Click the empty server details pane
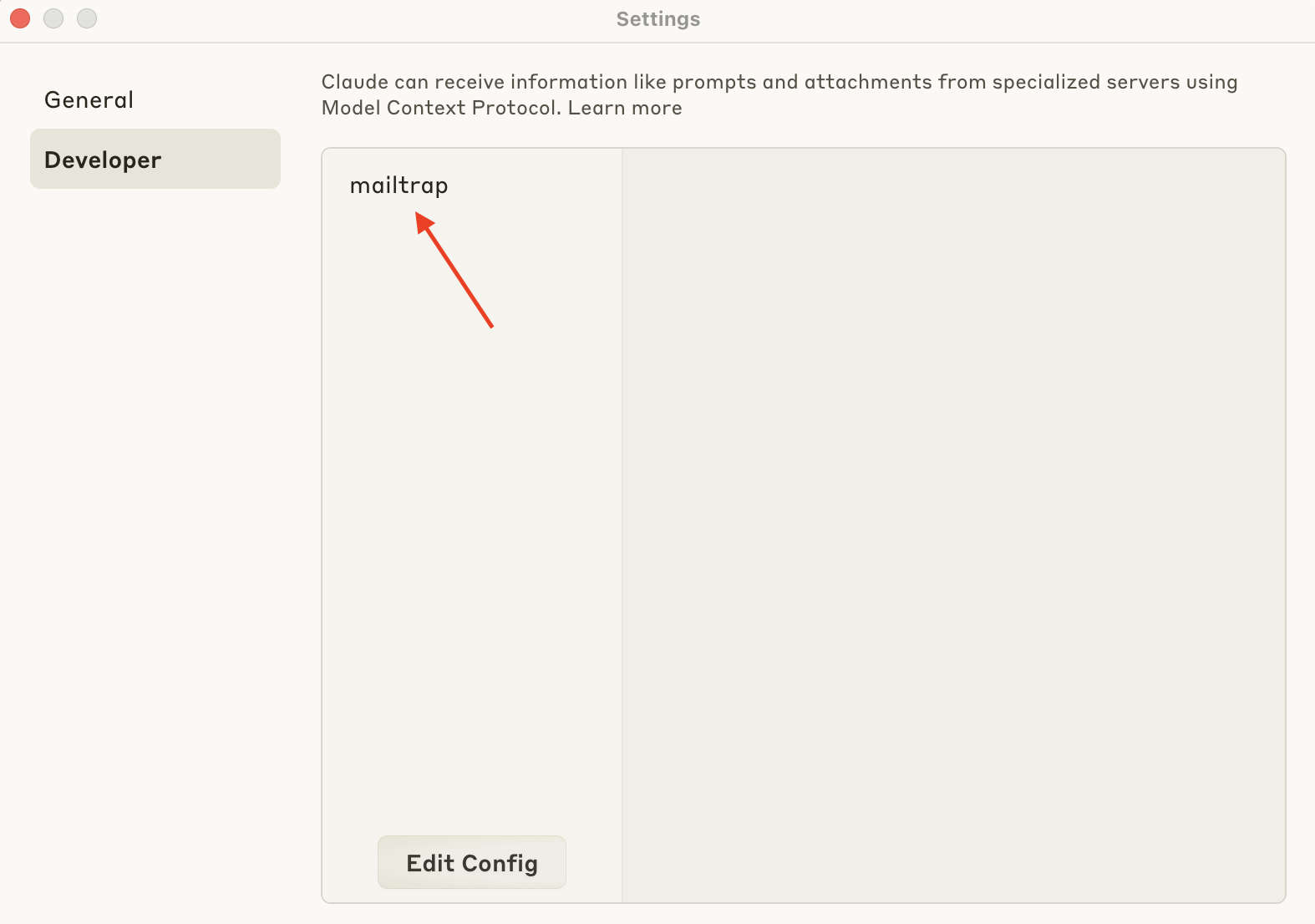The height and width of the screenshot is (924, 1315). click(x=953, y=525)
